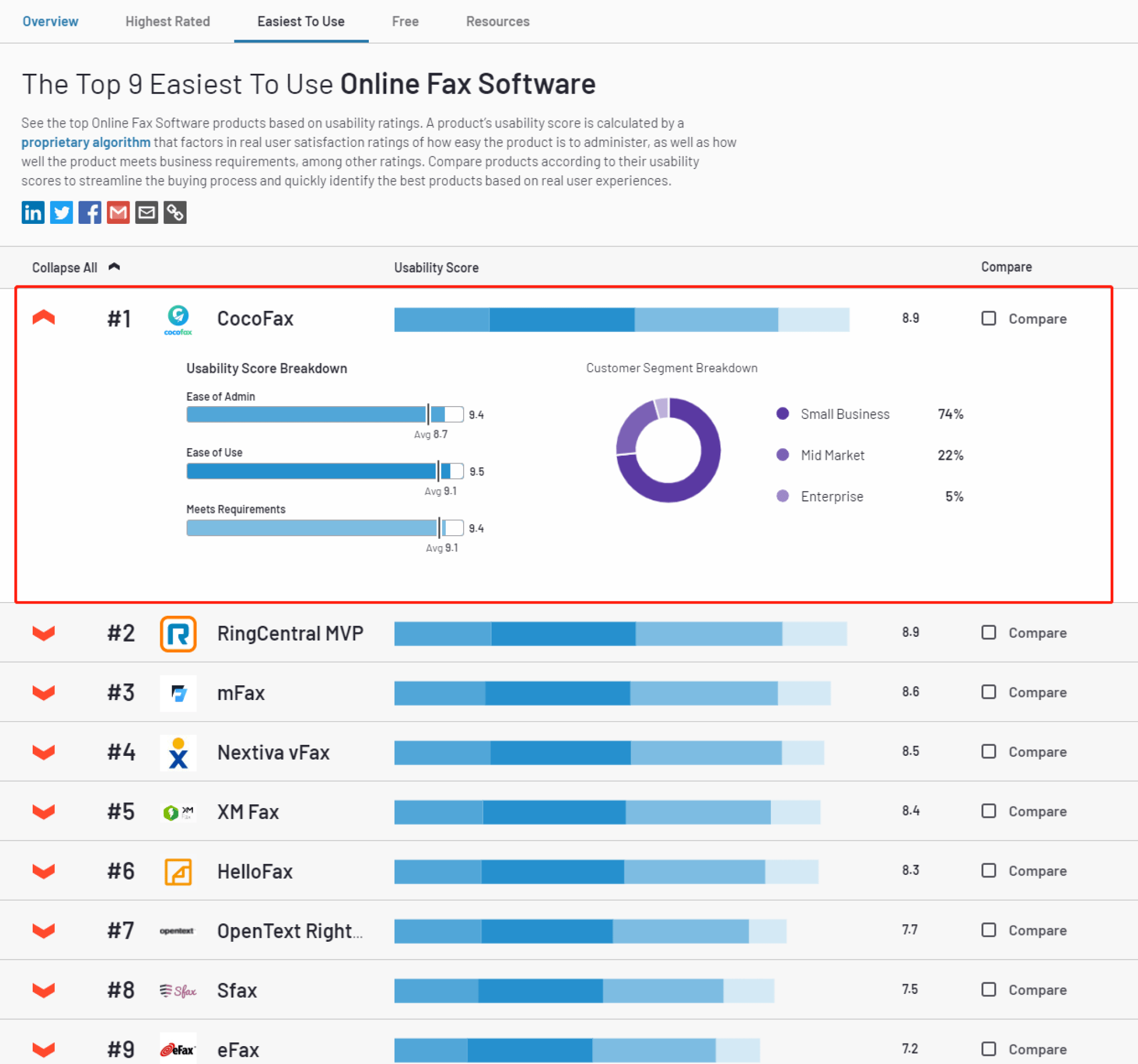Screen dimensions: 1138x1064
Task: Check Compare box for Nextiva vFax
Action: pyautogui.click(x=988, y=752)
